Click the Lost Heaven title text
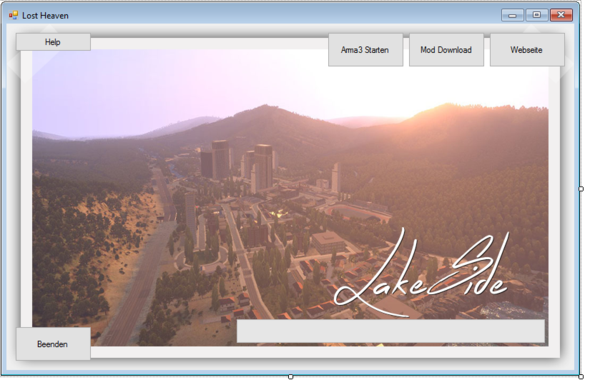The height and width of the screenshot is (385, 590). click(45, 16)
